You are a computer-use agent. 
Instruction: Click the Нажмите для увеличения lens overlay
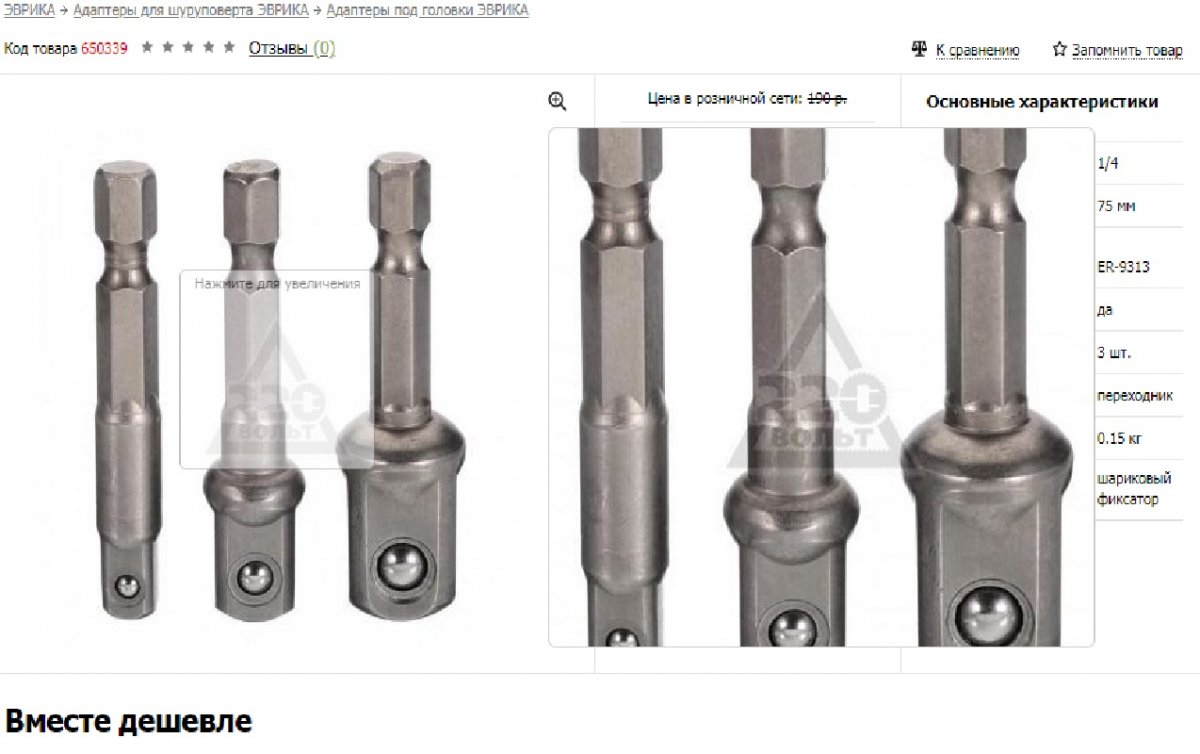click(x=277, y=369)
